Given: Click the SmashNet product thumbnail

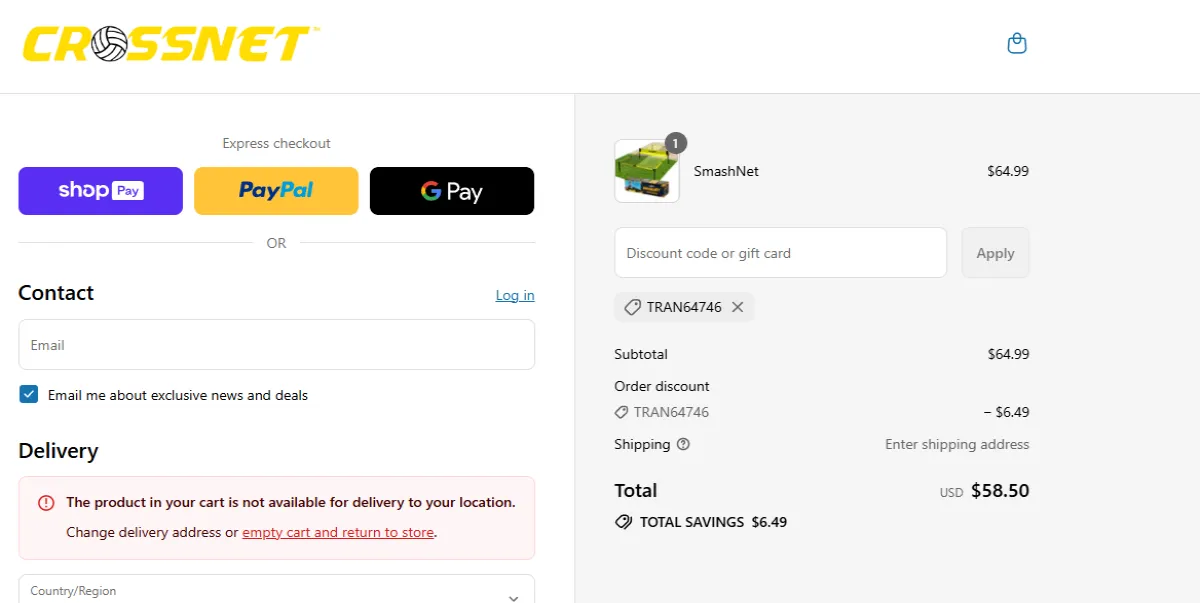Looking at the screenshot, I should click(x=645, y=170).
